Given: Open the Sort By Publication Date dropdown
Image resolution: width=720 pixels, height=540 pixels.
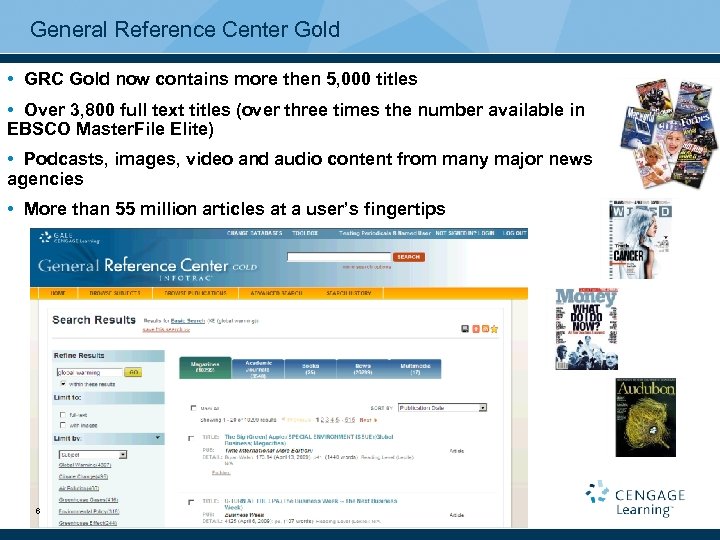Looking at the screenshot, I should tap(442, 408).
